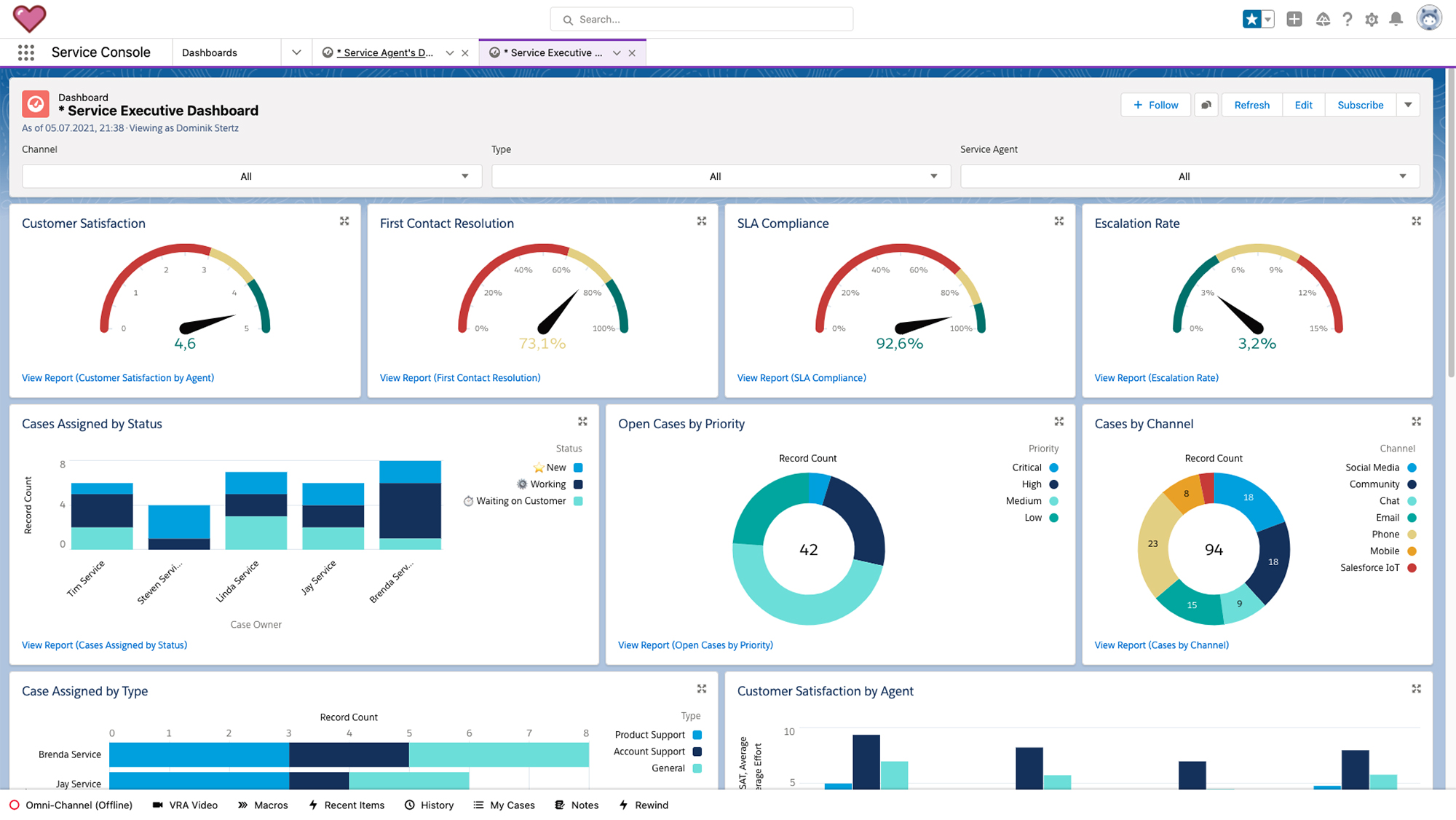
Task: Expand the Escalation Rate widget
Action: [1417, 221]
